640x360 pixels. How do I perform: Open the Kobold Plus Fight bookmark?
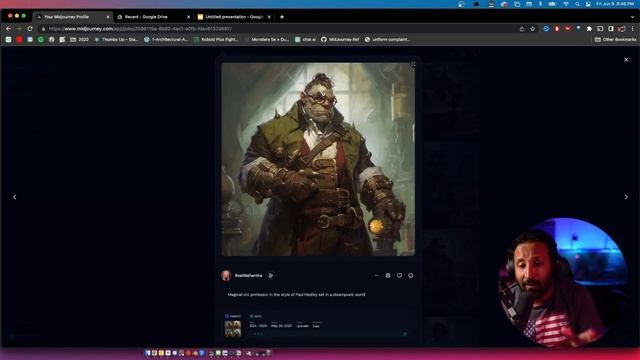coord(216,40)
